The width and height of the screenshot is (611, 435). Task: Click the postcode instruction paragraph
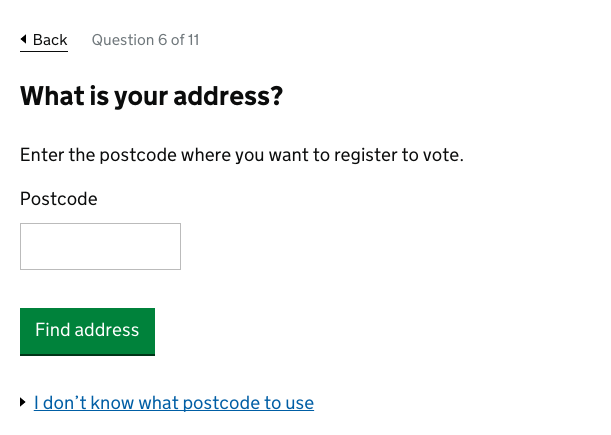point(241,155)
